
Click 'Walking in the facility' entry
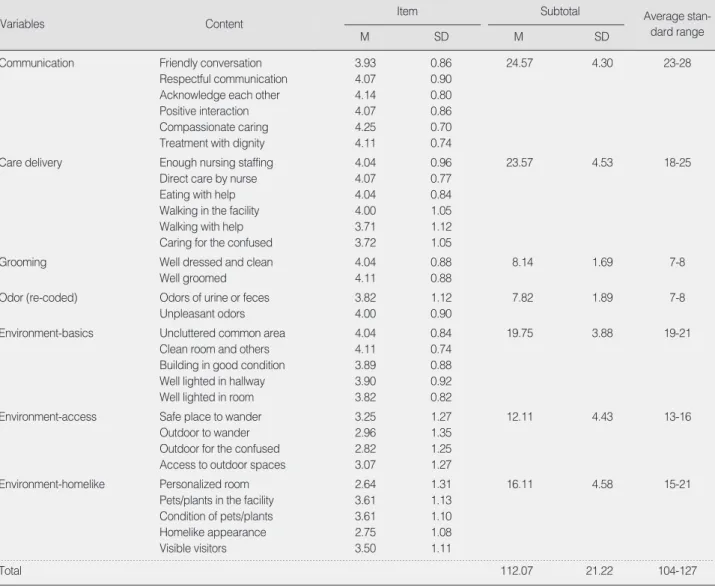pos(209,210)
